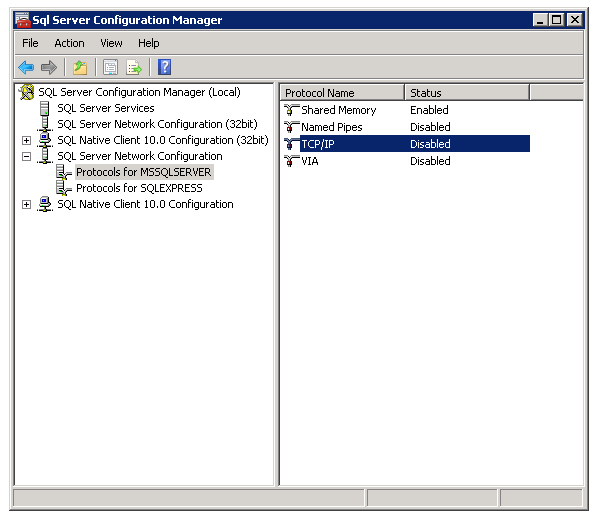Viewport: 595px width, 522px height.
Task: Click the Protocols for SQLEXPRESS icon
Action: tap(64, 188)
